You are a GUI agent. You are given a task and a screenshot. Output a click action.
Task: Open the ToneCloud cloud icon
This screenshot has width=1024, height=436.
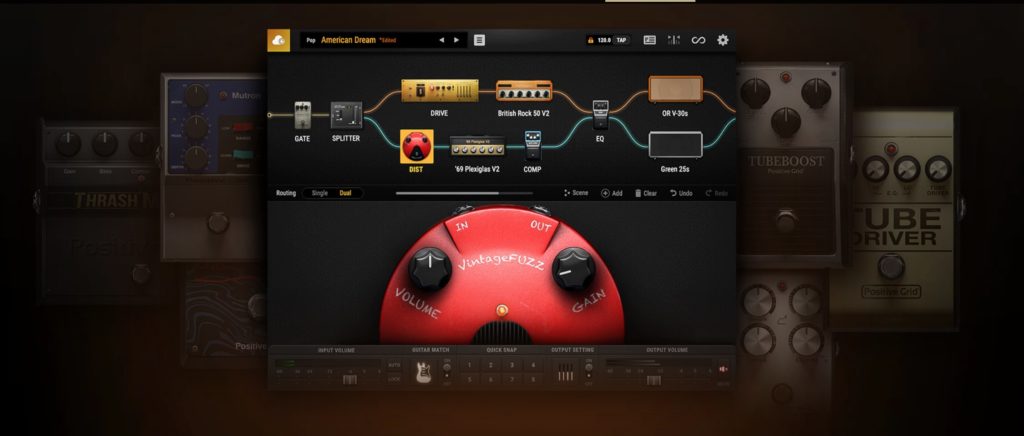tap(279, 40)
